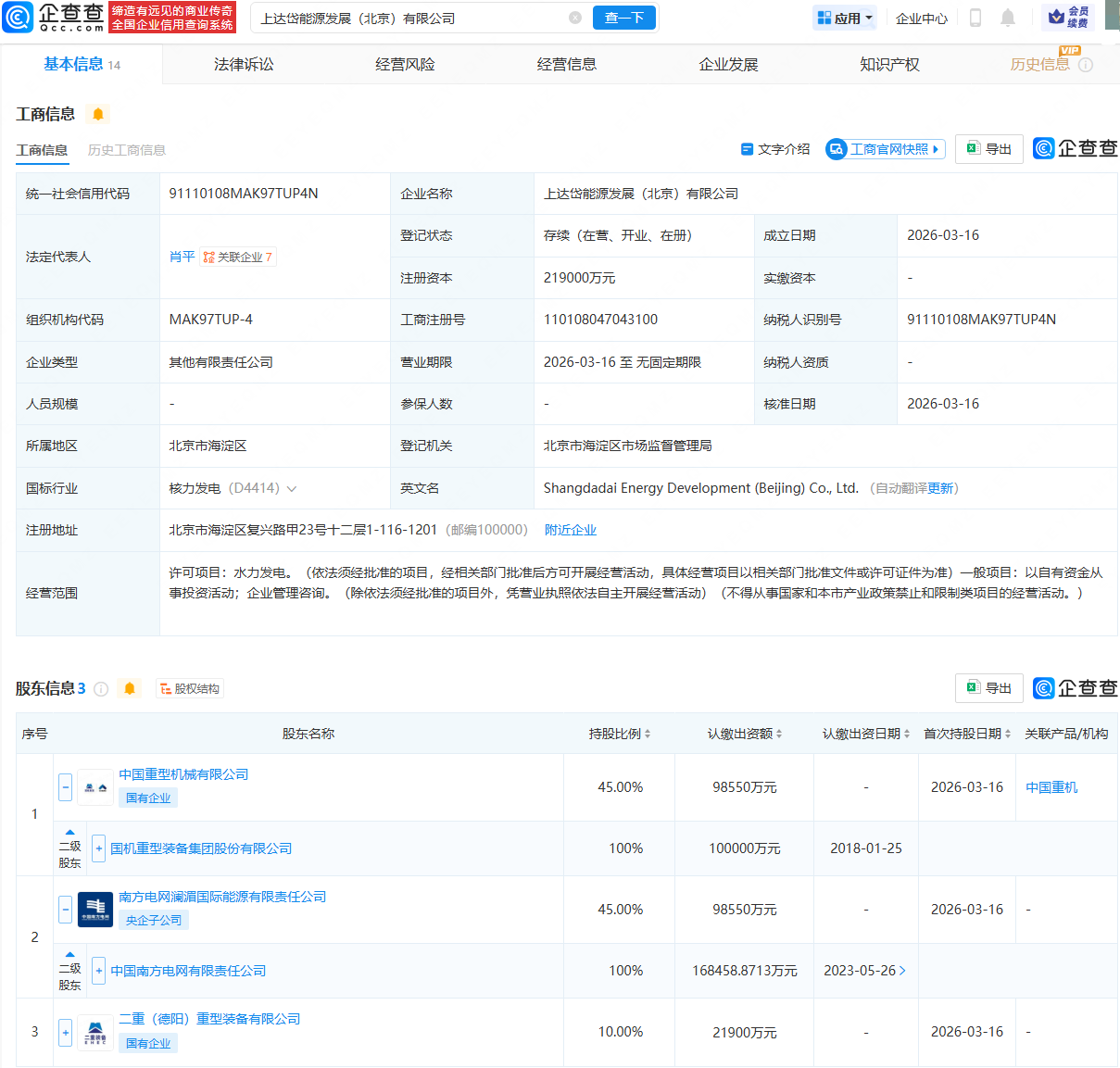Expand the 二重(德阳)重型装备 shareholder row
The height and width of the screenshot is (1068, 1120).
(x=66, y=1032)
